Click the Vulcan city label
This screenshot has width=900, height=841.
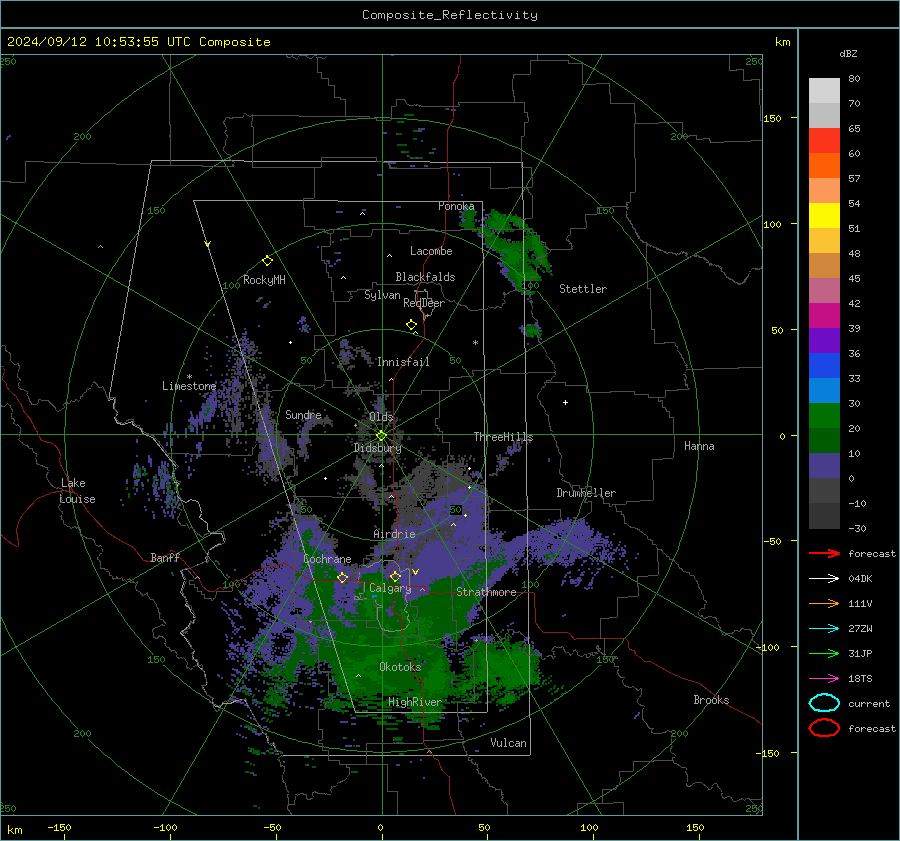(509, 743)
